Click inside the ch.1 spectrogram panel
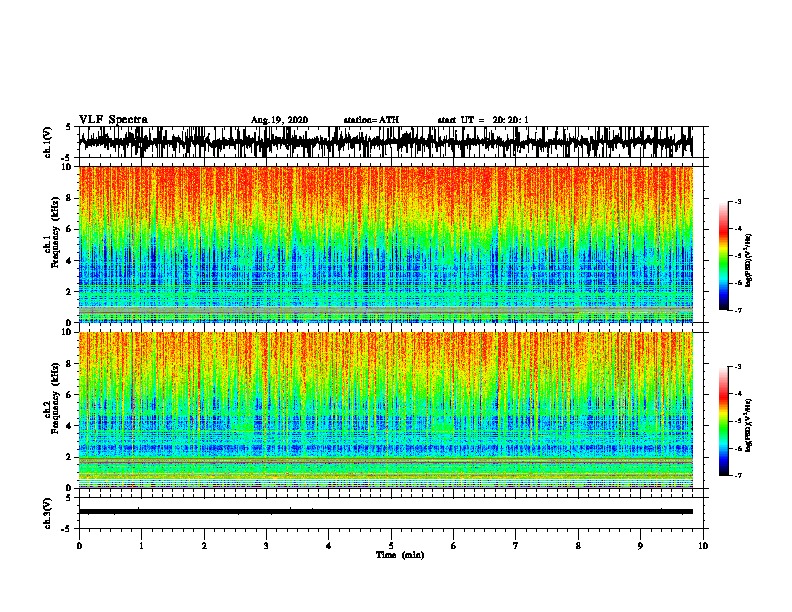This screenshot has height=612, width=792. tap(385, 244)
